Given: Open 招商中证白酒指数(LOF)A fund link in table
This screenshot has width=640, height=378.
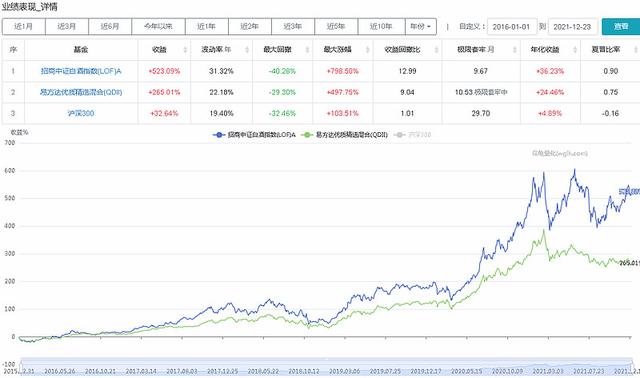Looking at the screenshot, I should pos(81,71).
